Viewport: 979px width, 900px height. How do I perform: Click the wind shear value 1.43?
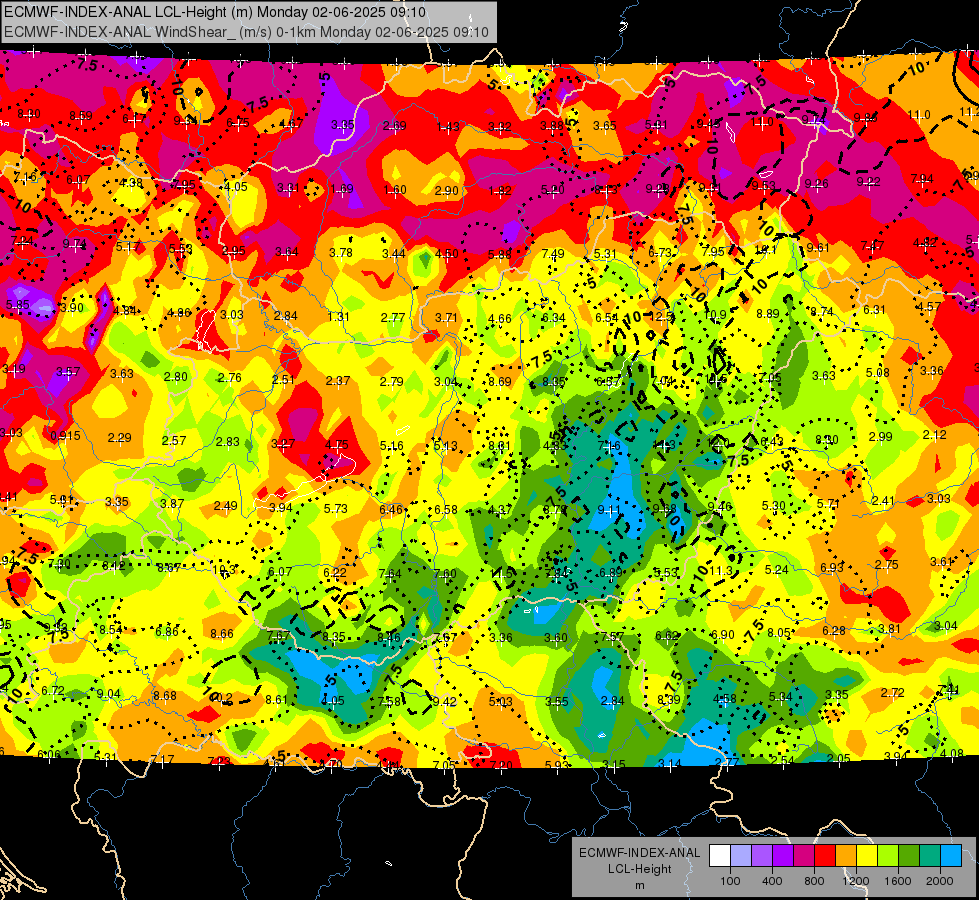coord(448,127)
